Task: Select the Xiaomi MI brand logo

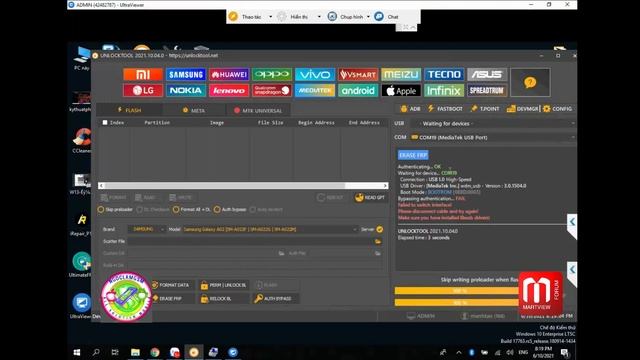Action: (143, 74)
